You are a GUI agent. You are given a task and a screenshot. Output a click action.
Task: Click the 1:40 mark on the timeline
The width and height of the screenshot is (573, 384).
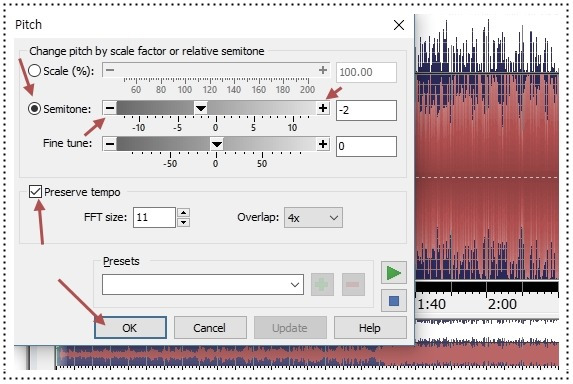coord(432,304)
